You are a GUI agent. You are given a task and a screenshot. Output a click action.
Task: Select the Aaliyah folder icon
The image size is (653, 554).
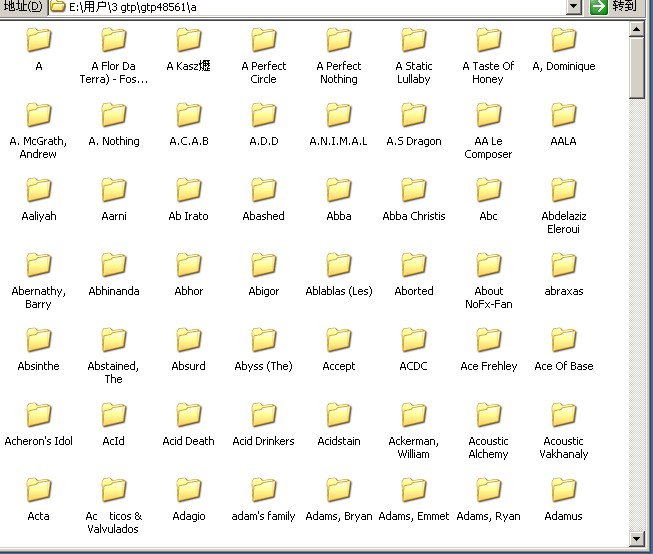tap(39, 190)
